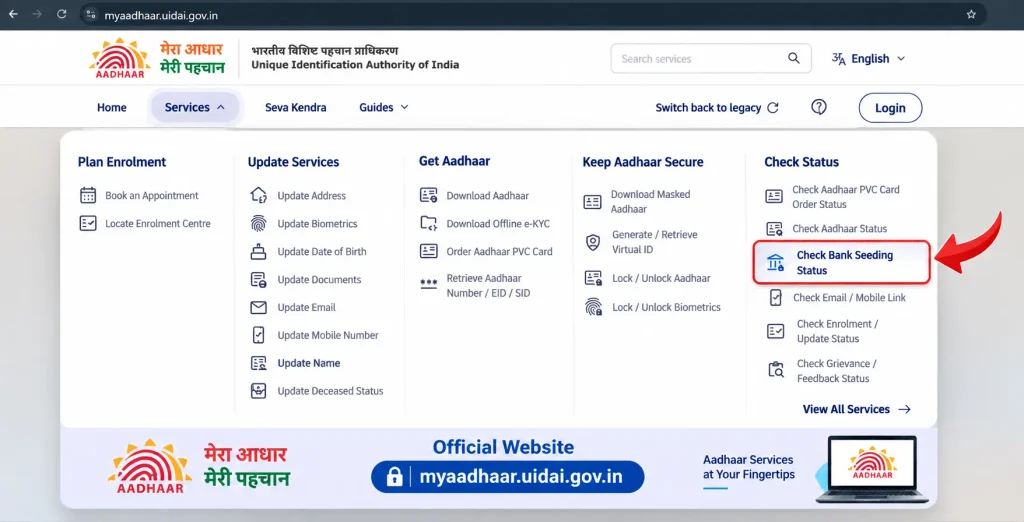Open the English language selector
The height and width of the screenshot is (522, 1024).
[869, 59]
